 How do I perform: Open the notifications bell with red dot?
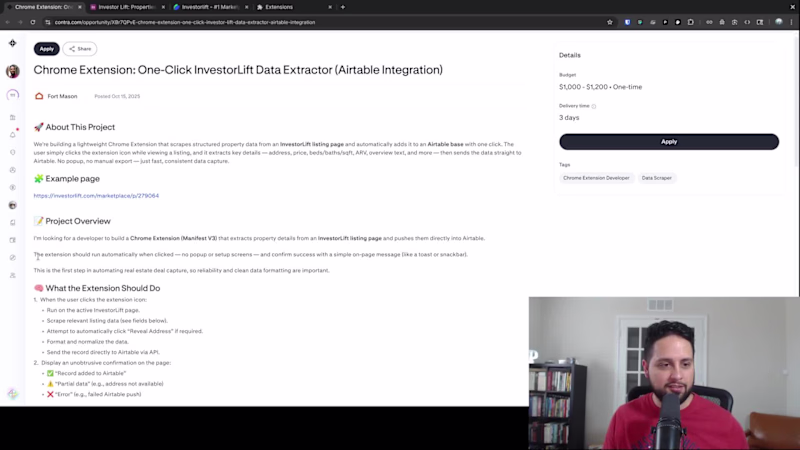(13, 135)
